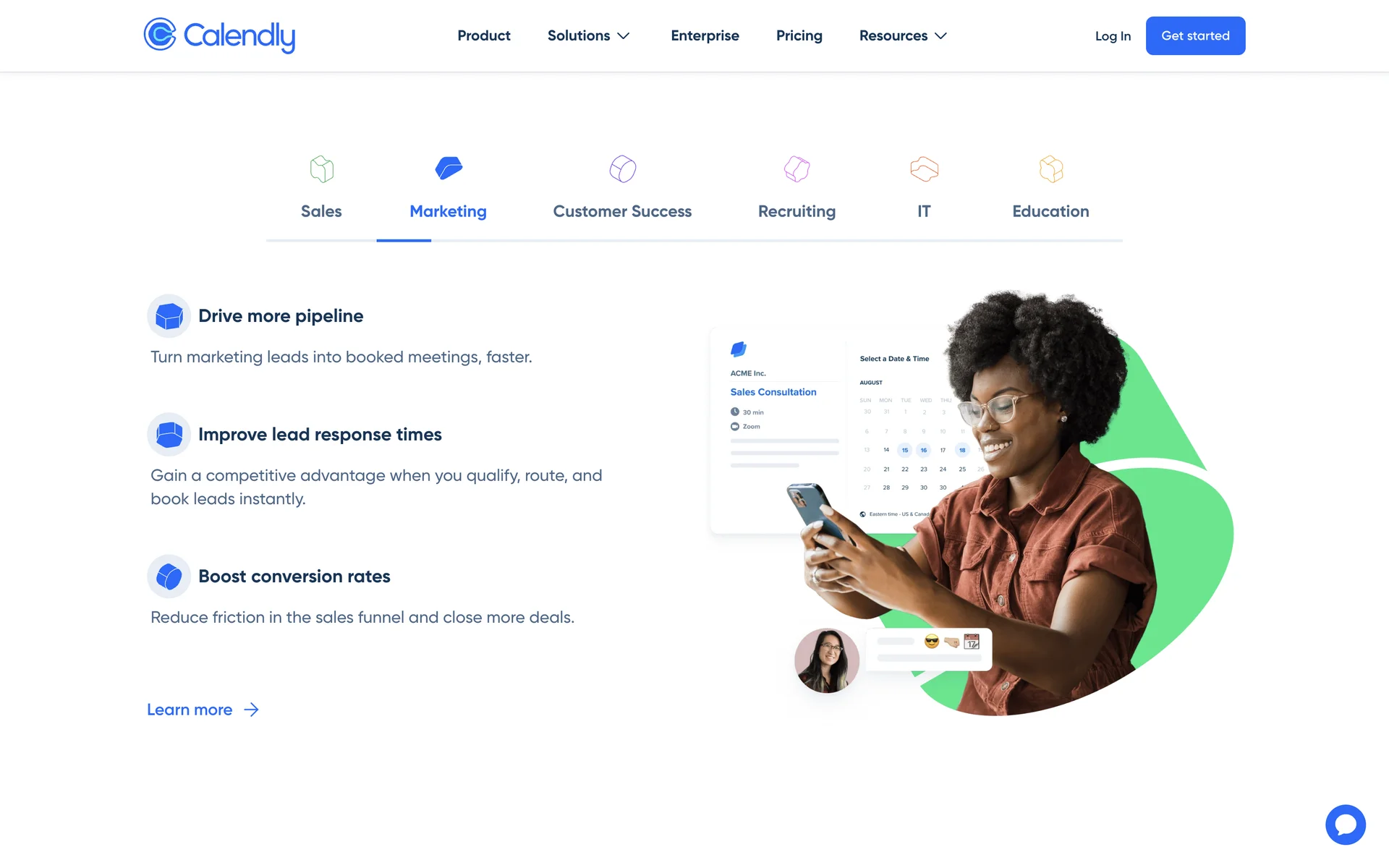Screen dimensions: 1389x868
Task: Open the chat bubble widget
Action: click(1346, 825)
